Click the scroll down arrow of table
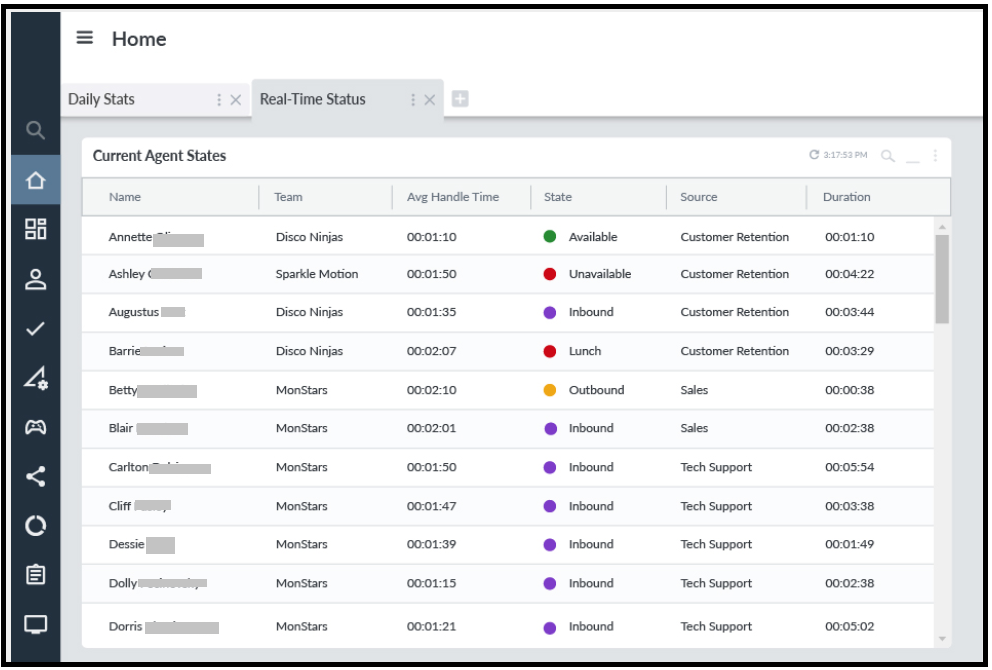The width and height of the screenshot is (992, 670). [x=942, y=639]
